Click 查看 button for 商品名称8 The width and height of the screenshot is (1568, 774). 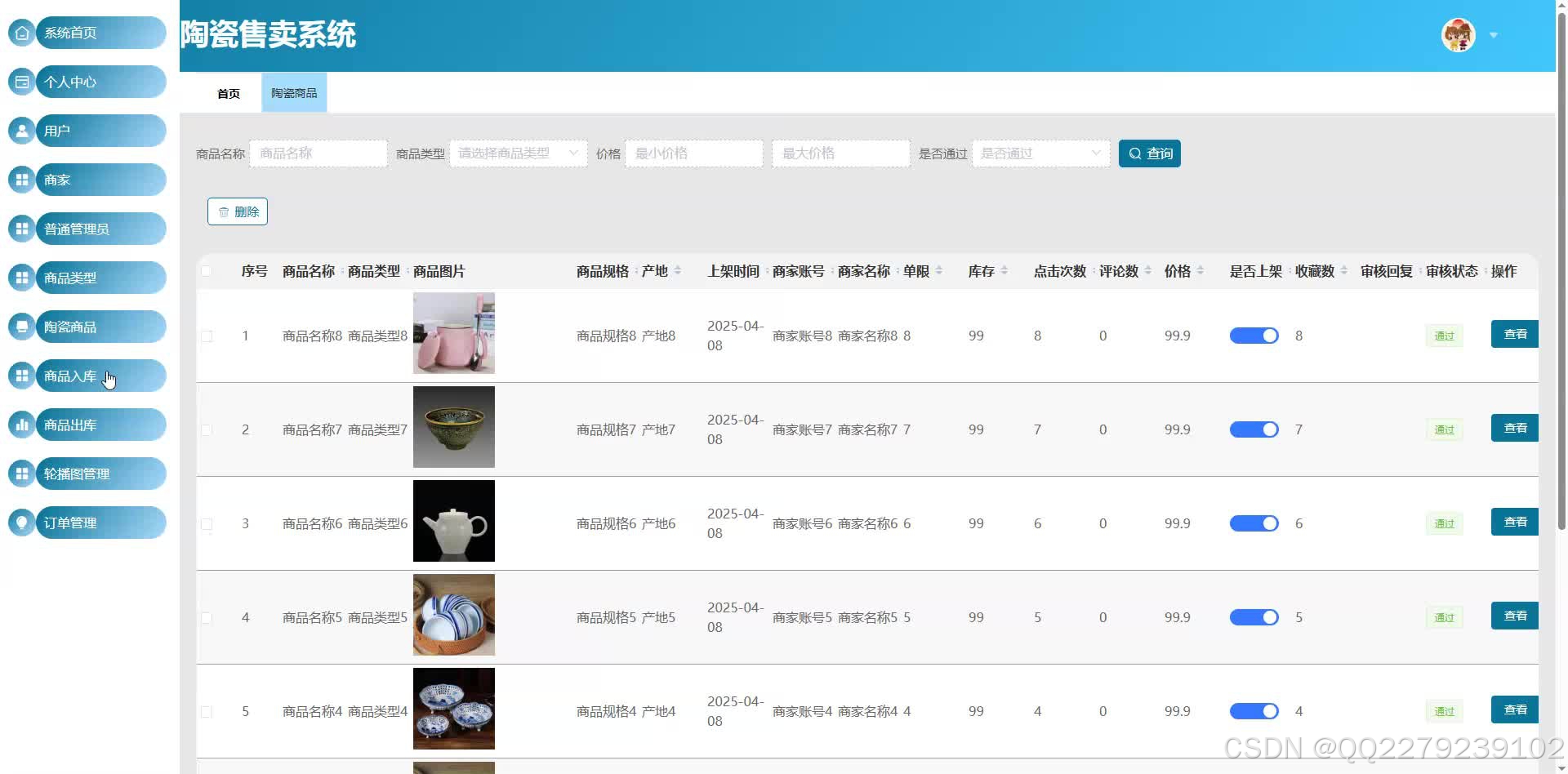1515,334
